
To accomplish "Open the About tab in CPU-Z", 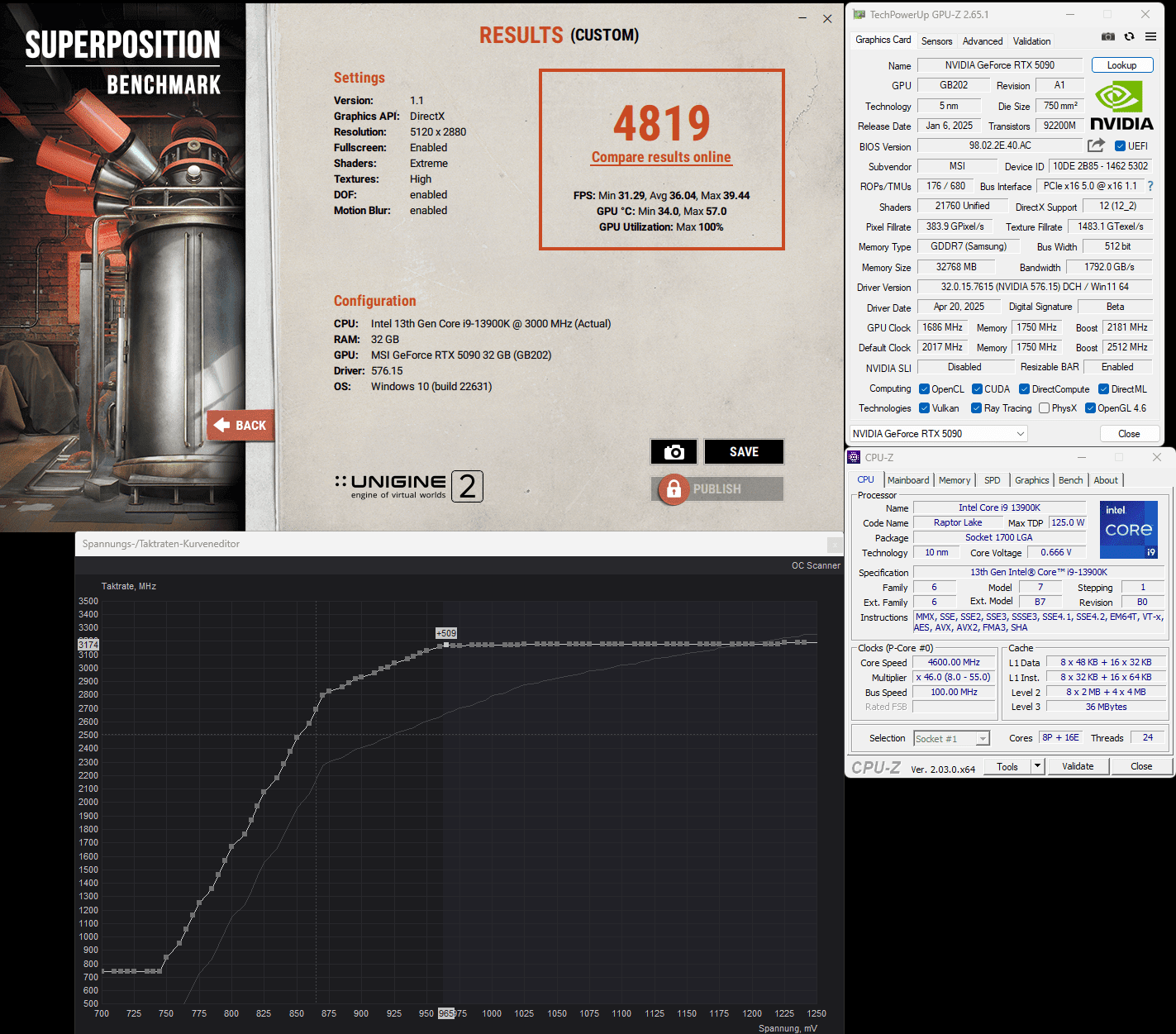I will (x=1106, y=480).
